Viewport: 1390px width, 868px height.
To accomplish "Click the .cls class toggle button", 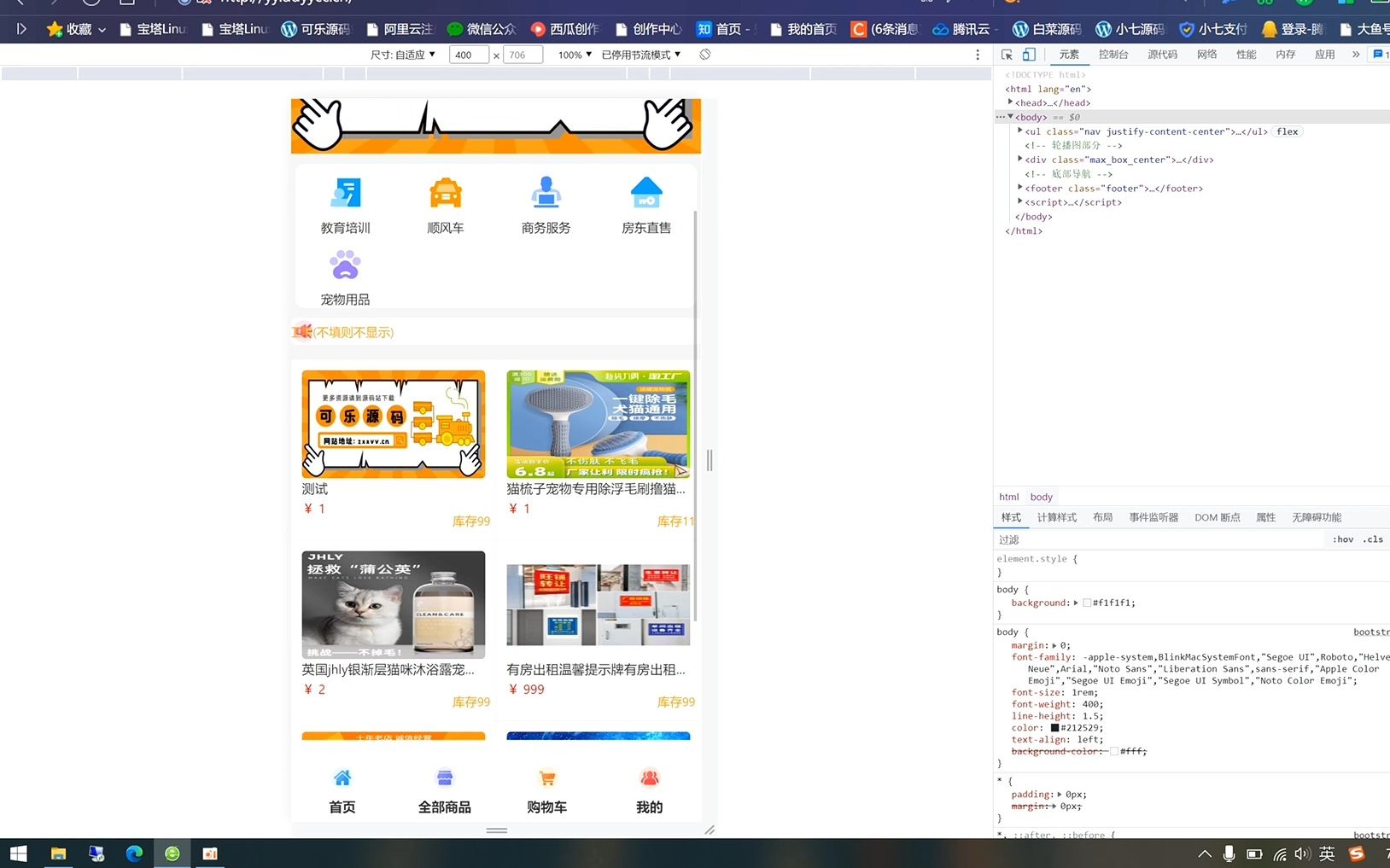I will 1373,539.
